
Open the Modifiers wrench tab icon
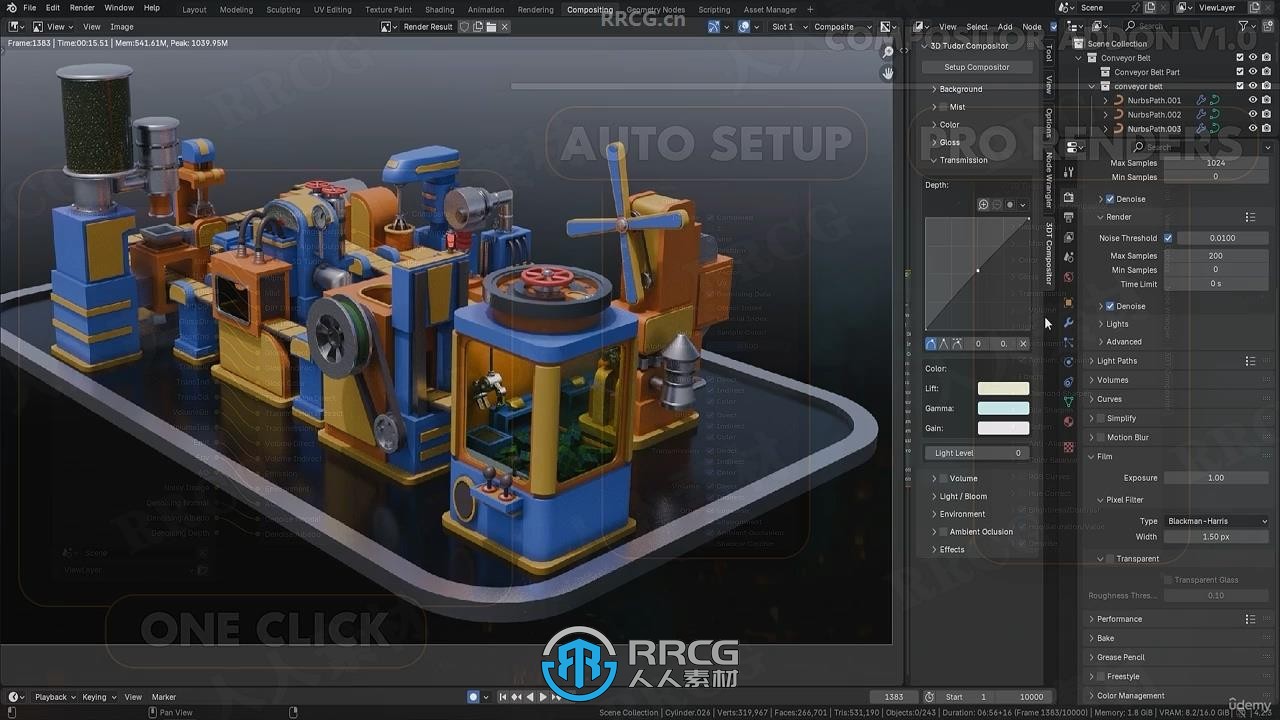tap(1069, 322)
